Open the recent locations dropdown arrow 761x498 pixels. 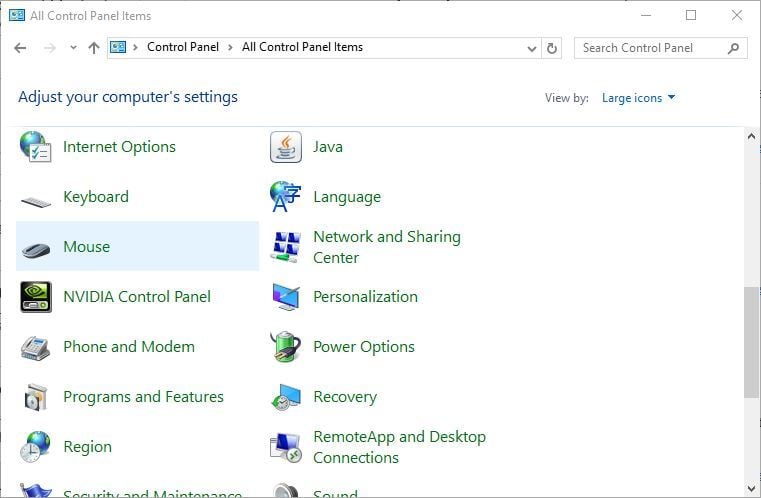[x=73, y=48]
